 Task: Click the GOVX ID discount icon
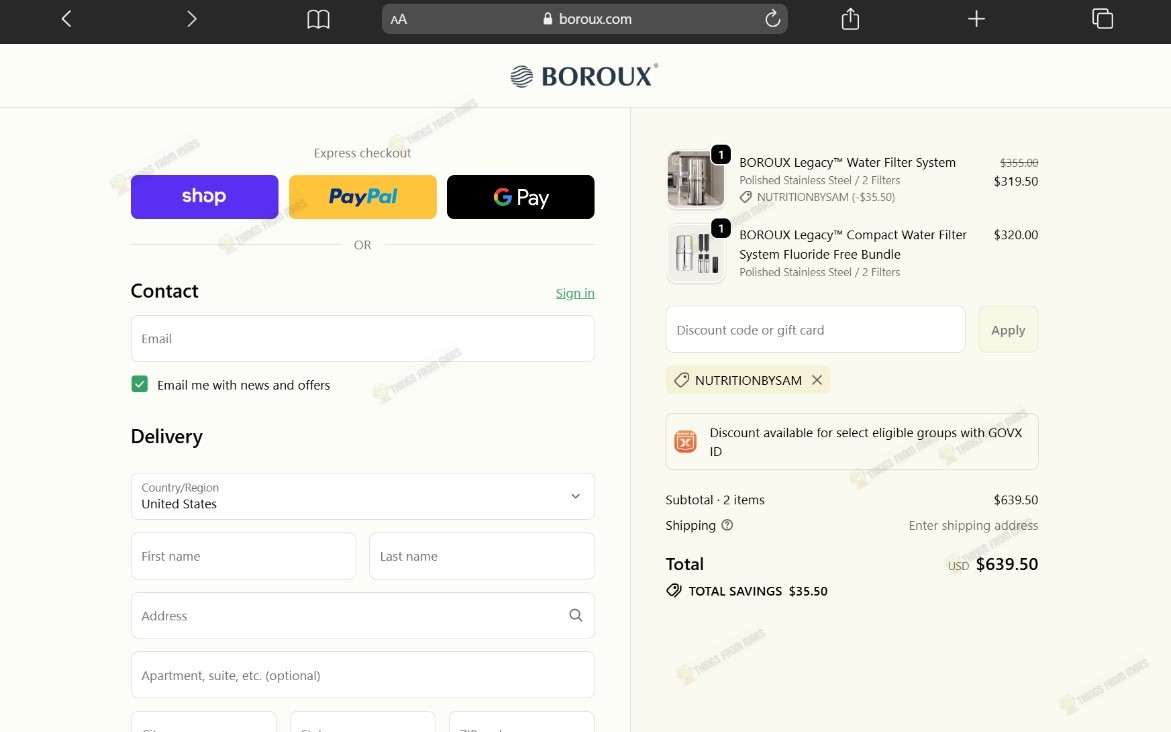pyautogui.click(x=686, y=441)
